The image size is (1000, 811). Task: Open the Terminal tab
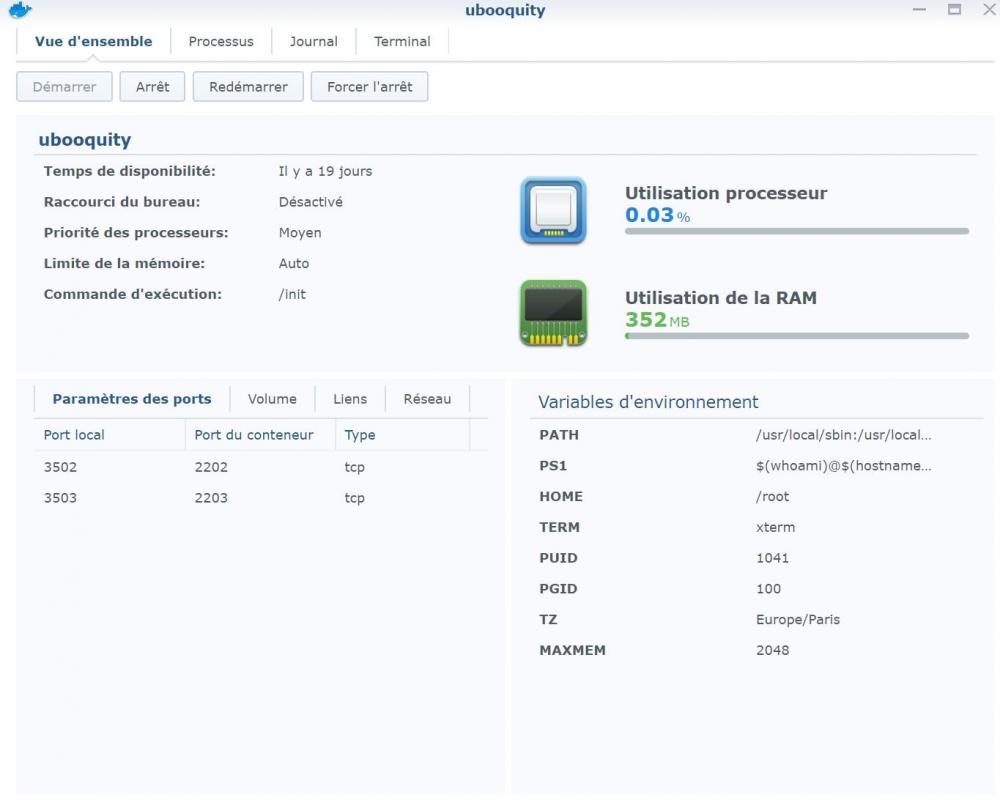tap(402, 42)
